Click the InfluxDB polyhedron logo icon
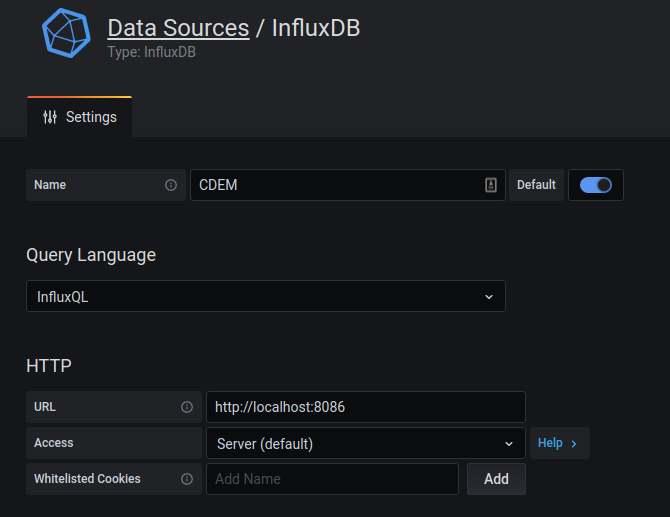The image size is (670, 517). [66, 33]
